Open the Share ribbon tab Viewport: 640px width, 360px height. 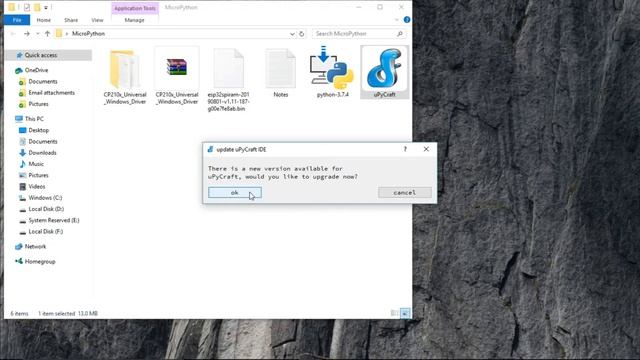pyautogui.click(x=71, y=20)
